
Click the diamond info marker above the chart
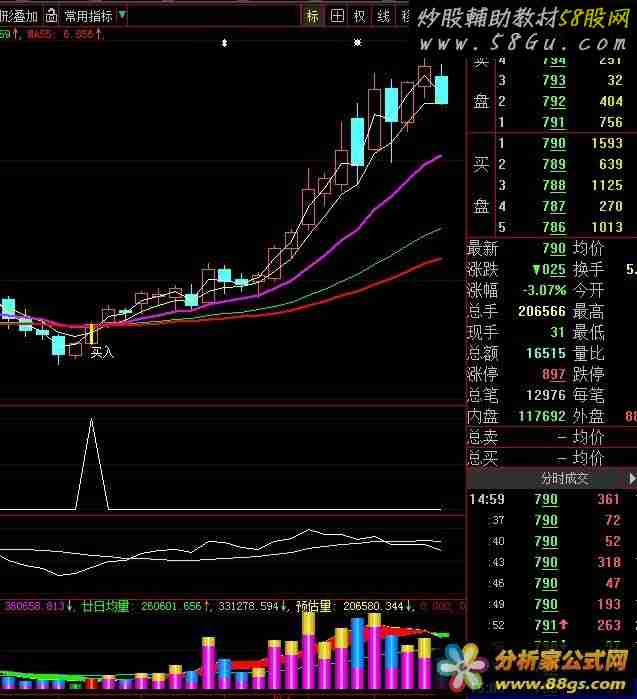pyautogui.click(x=225, y=43)
